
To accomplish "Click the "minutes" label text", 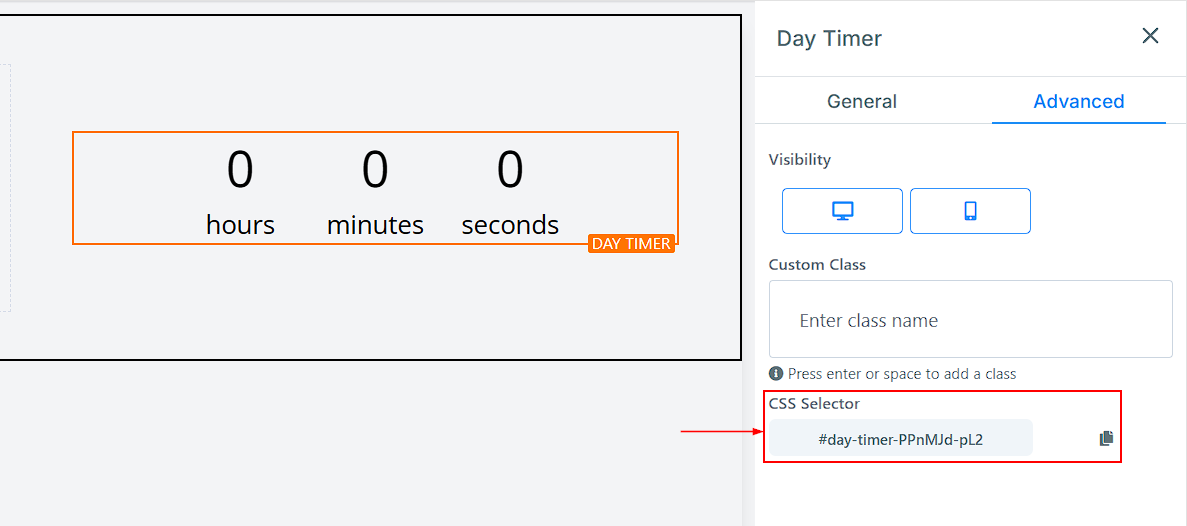I will coord(375,225).
